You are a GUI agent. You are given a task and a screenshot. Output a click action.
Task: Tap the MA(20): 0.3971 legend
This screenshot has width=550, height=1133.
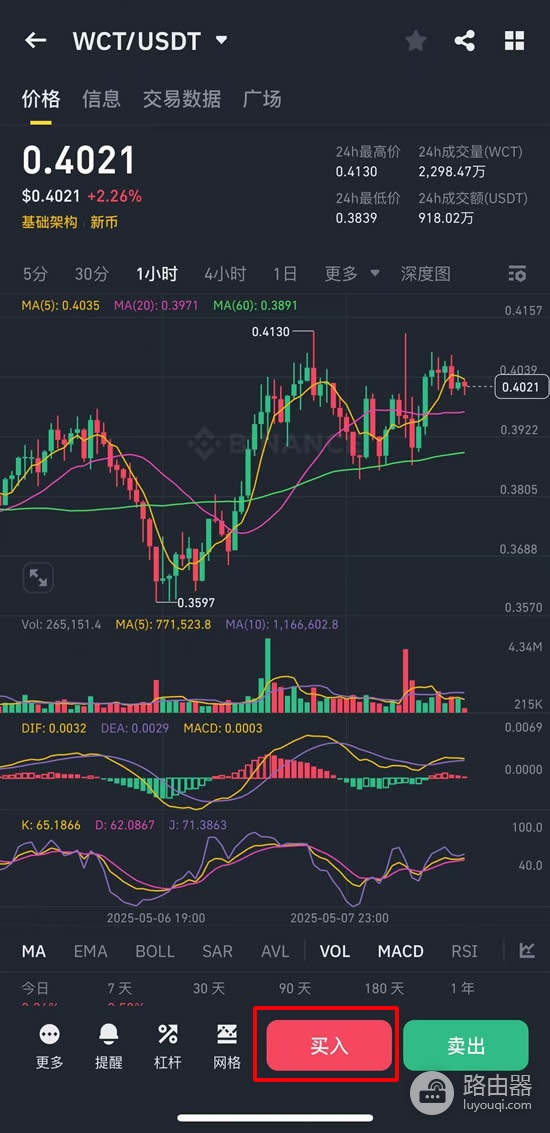tap(156, 306)
